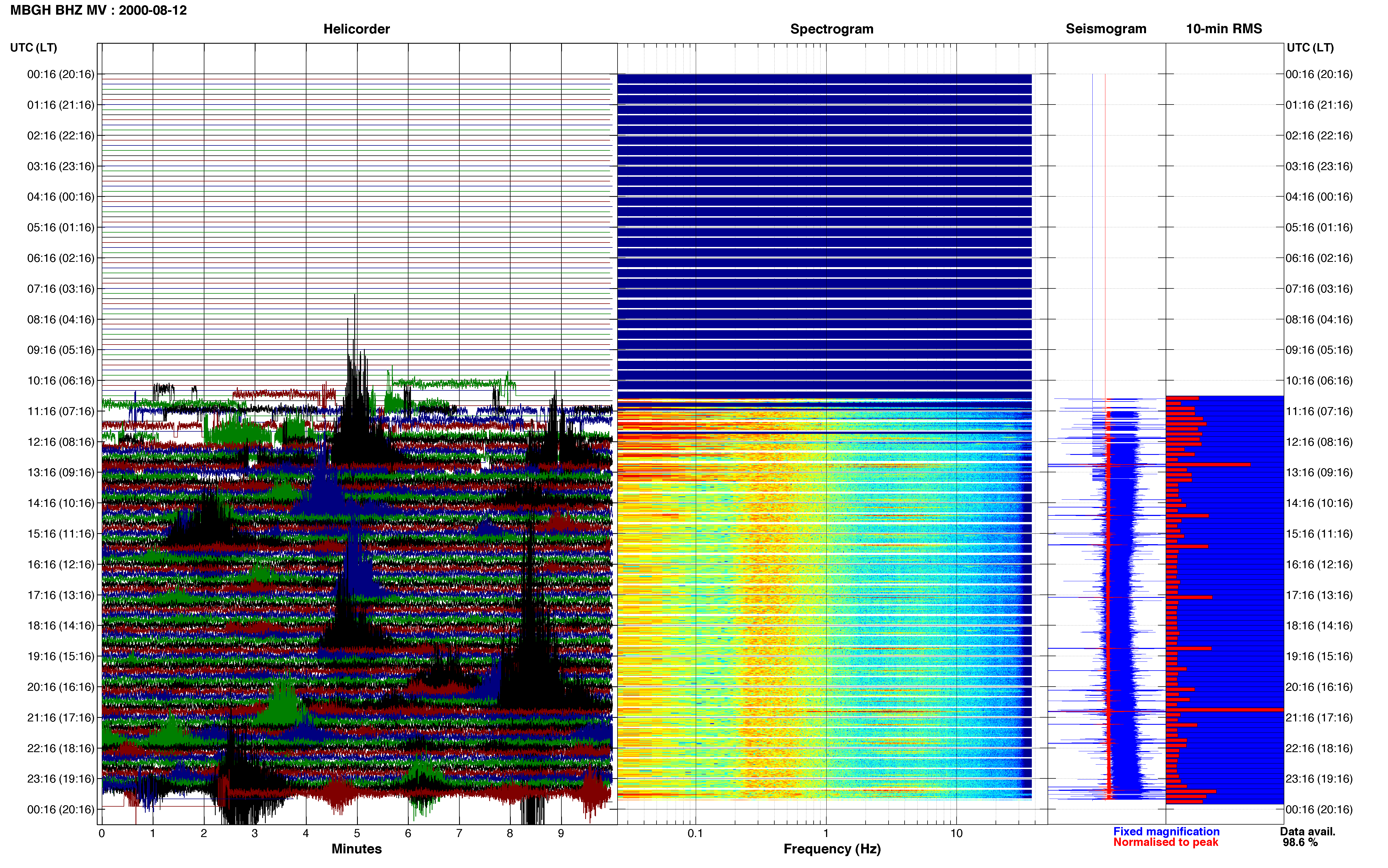Click the 14:16 (10:16) label on the RMS-side axis
Screen dimensions: 1388x868
pos(1319,504)
